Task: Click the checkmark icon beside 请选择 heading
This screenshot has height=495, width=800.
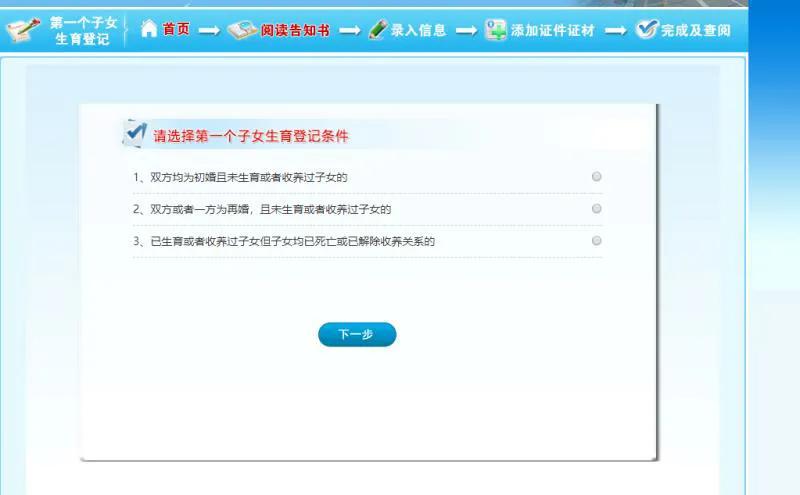Action: click(x=134, y=133)
